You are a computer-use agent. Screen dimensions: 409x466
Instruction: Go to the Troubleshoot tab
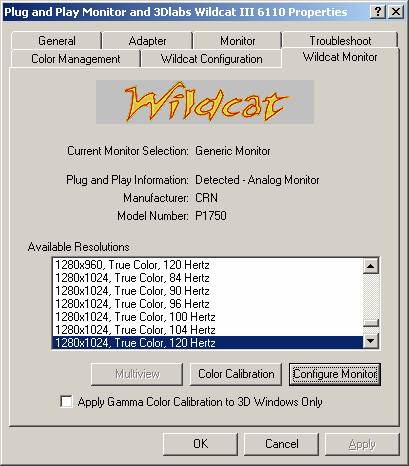[340, 41]
